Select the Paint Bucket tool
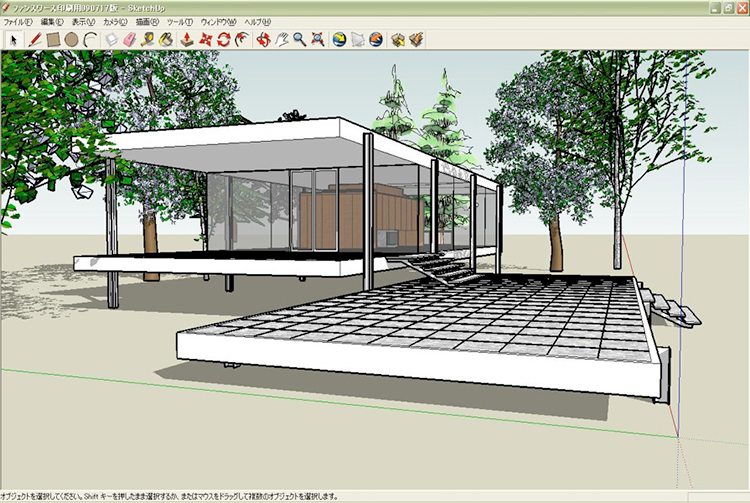This screenshot has height=503, width=750. click(x=166, y=40)
